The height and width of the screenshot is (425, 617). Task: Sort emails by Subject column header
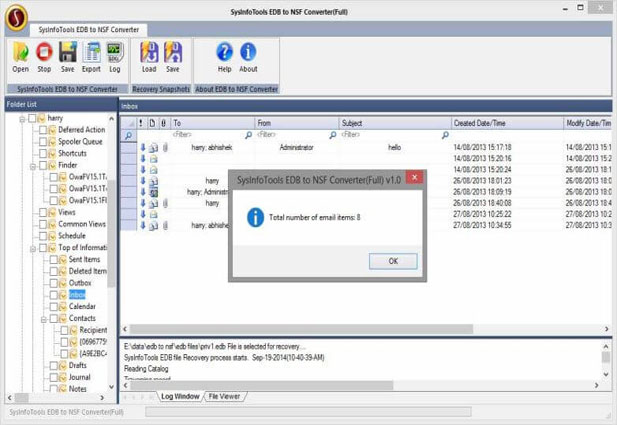click(x=395, y=123)
